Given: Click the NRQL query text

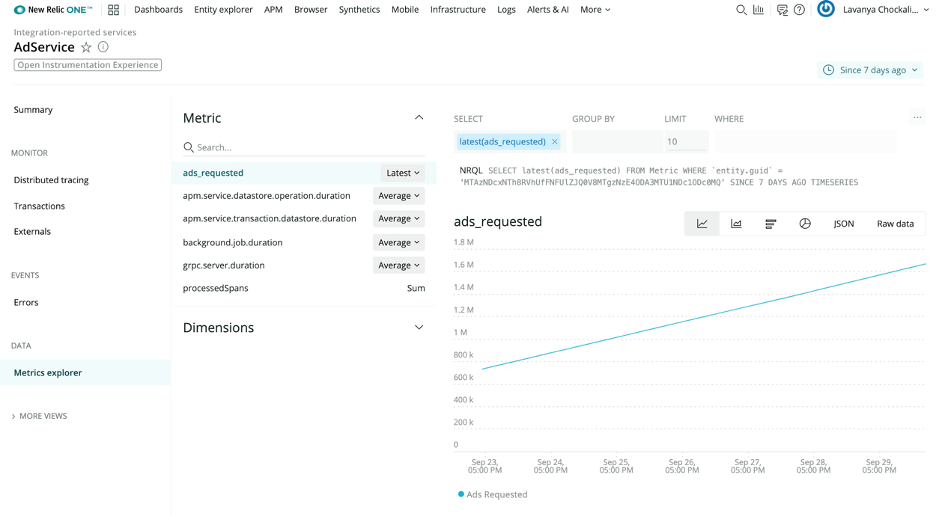Looking at the screenshot, I should tap(659, 176).
